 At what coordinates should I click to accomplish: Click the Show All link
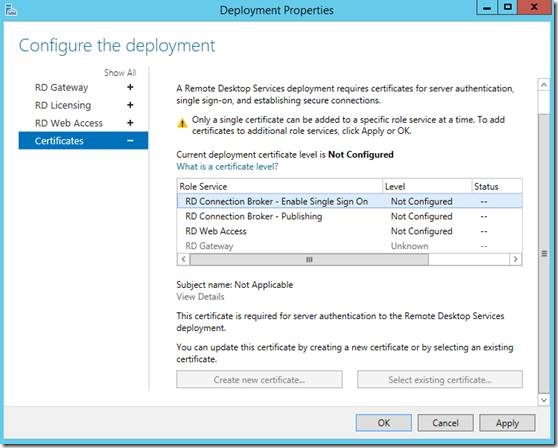(120, 73)
